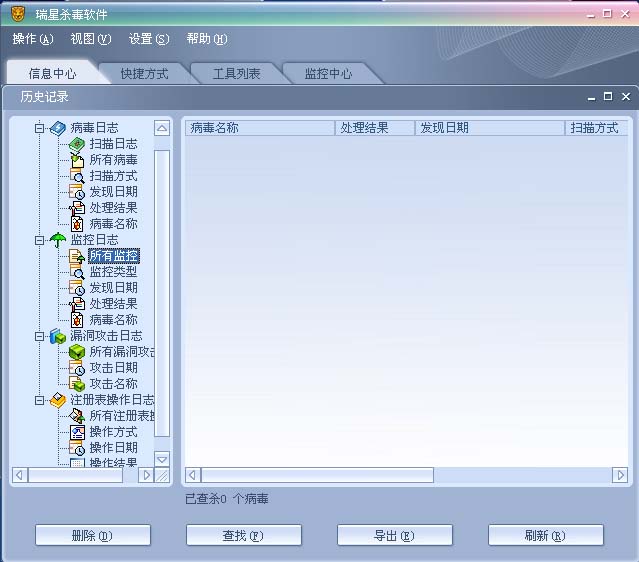
Task: Collapse the 注册表操作日志 tree node
Action: (40, 401)
